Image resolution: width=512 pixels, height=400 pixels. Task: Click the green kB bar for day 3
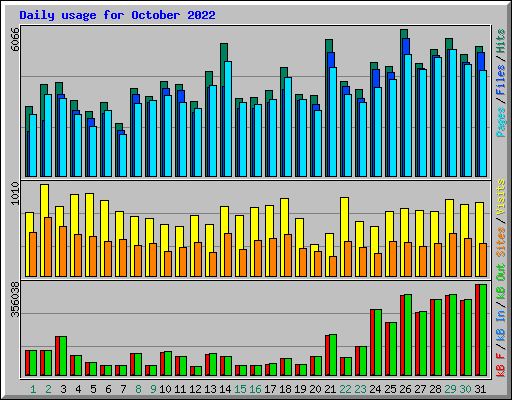[63, 356]
